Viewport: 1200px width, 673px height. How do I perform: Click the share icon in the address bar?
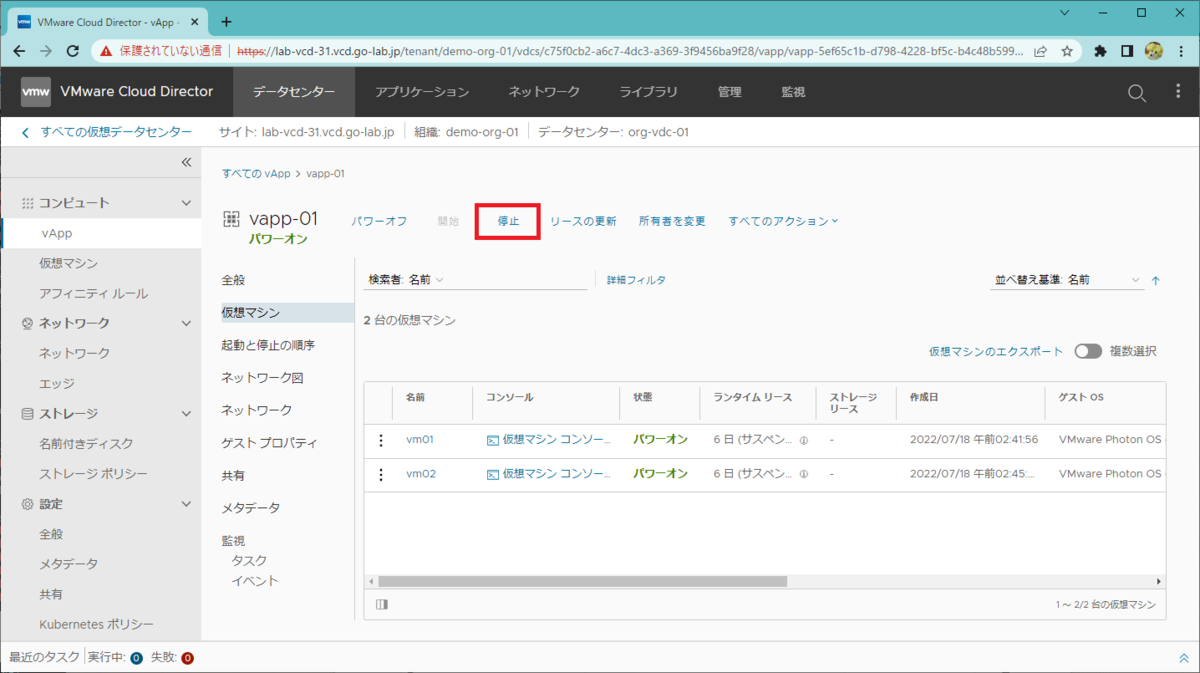pyautogui.click(x=1041, y=51)
